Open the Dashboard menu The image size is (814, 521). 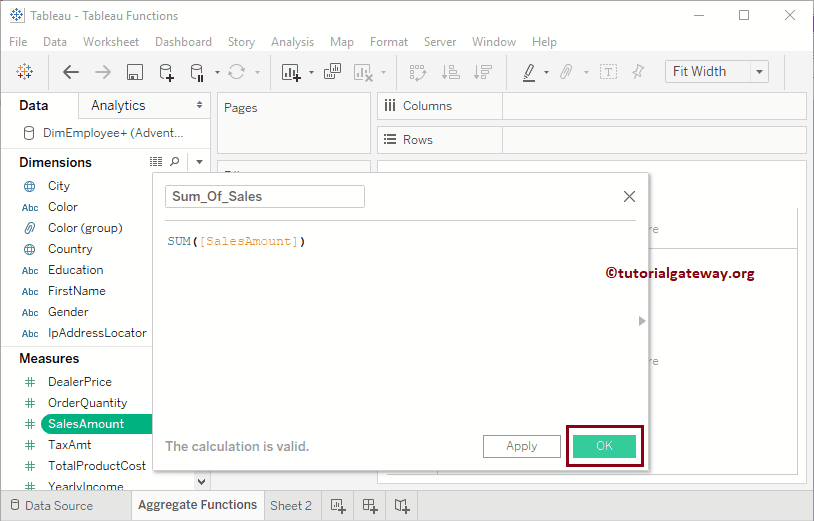pos(183,42)
